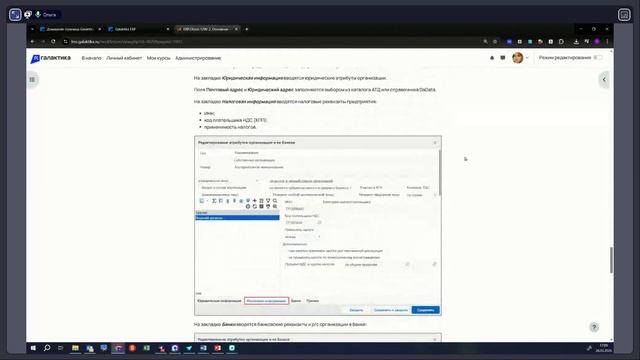Image resolution: width=640 pixels, height=360 pixels.
Task: Open the left course index drawer
Action: coord(32,80)
